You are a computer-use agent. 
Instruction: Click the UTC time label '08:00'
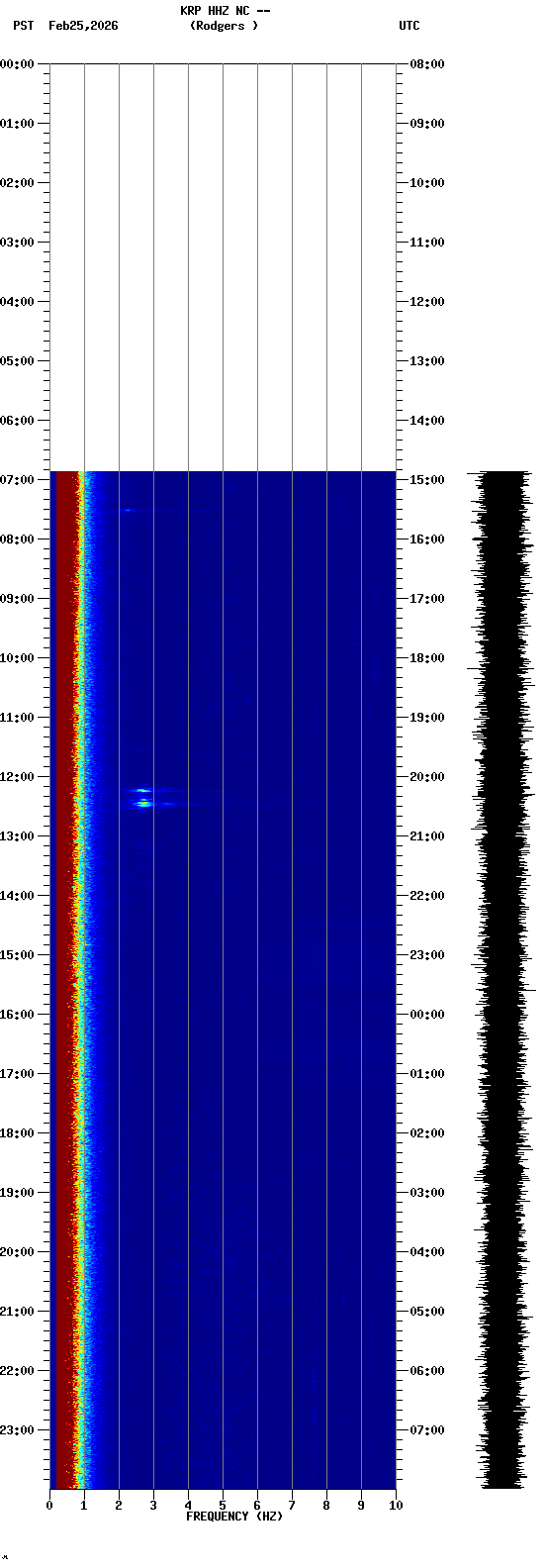pos(427,64)
